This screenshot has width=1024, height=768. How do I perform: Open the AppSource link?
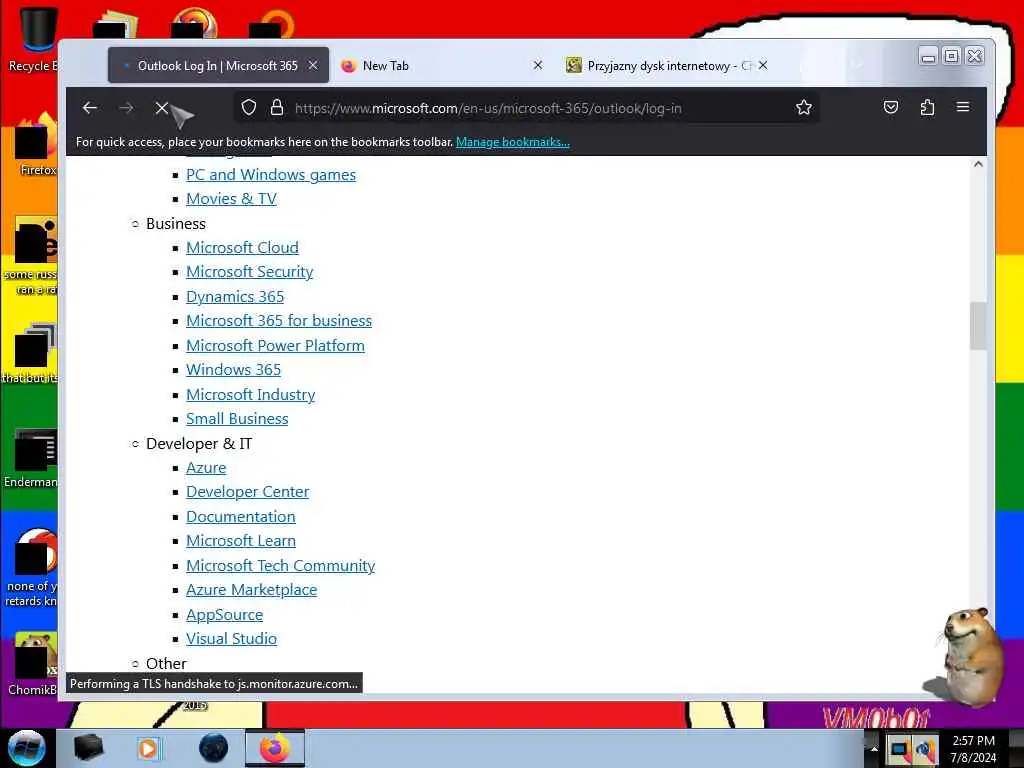coord(225,615)
